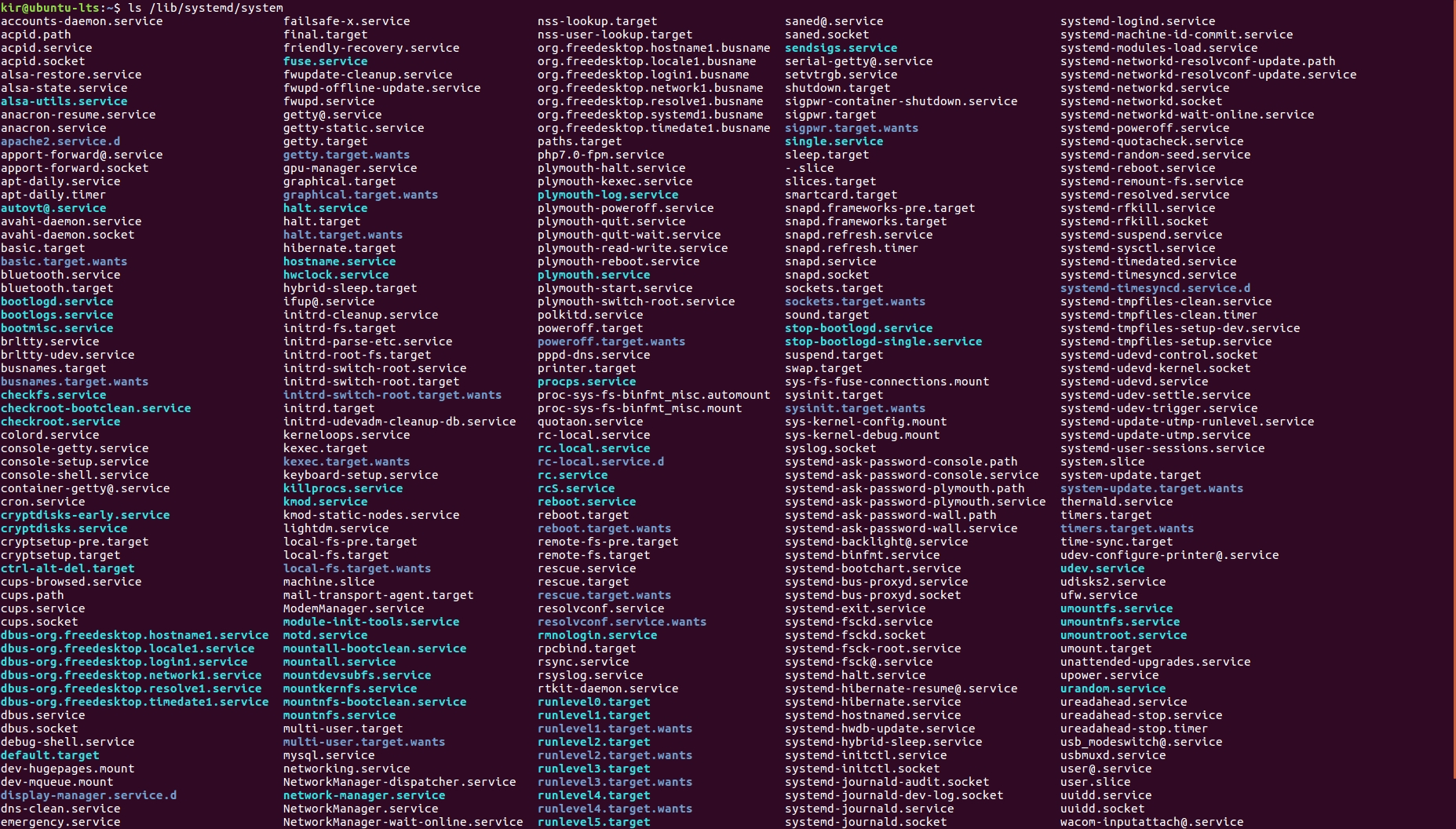Click runlevel5.target at the bottom
The image size is (1456, 829).
pyautogui.click(x=594, y=822)
